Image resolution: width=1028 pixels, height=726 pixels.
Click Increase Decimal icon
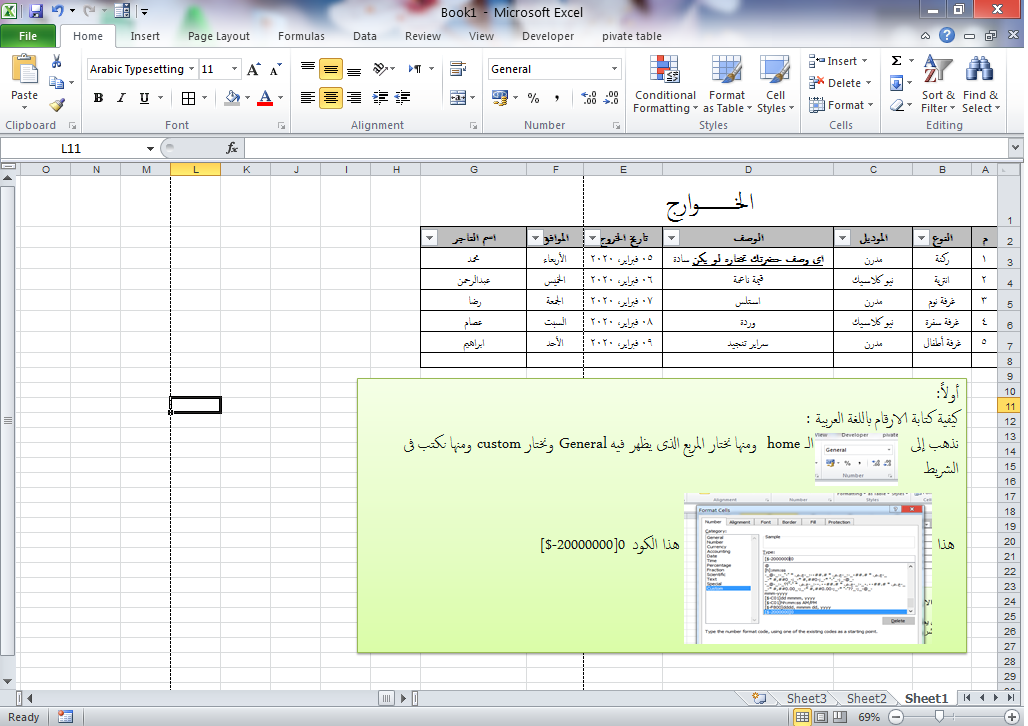(x=589, y=98)
